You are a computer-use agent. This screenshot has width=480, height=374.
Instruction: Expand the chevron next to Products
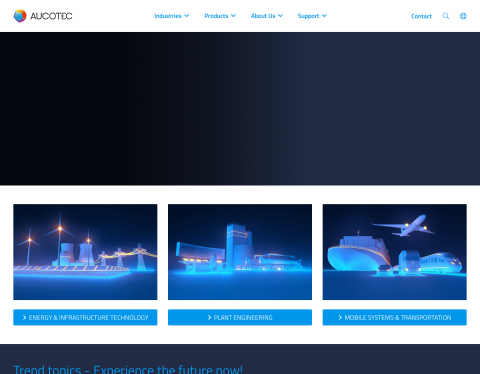233,16
